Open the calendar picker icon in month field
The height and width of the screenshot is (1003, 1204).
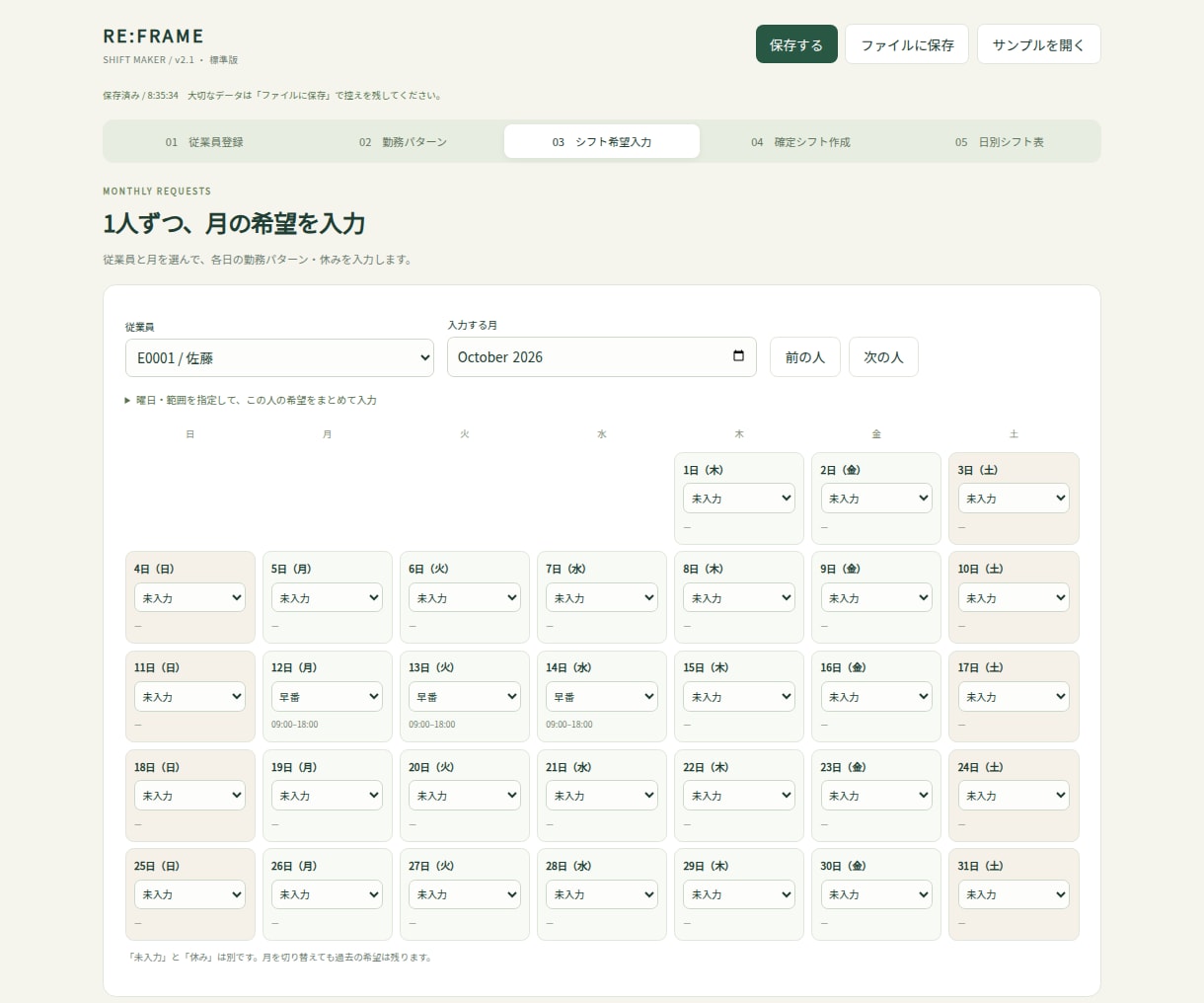738,356
